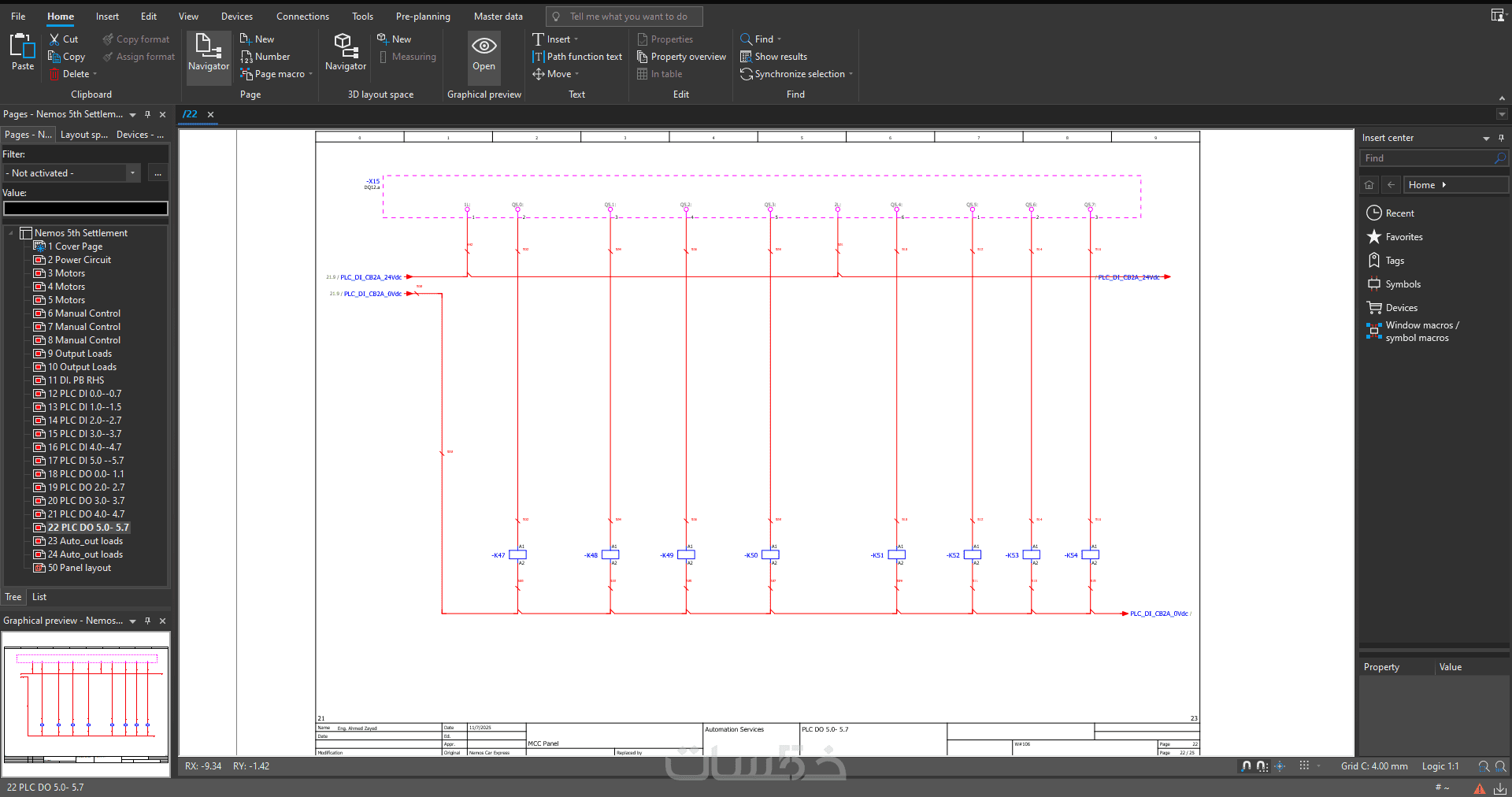1512x797 pixels.
Task: Pin the Insert center panel
Action: click(1501, 138)
